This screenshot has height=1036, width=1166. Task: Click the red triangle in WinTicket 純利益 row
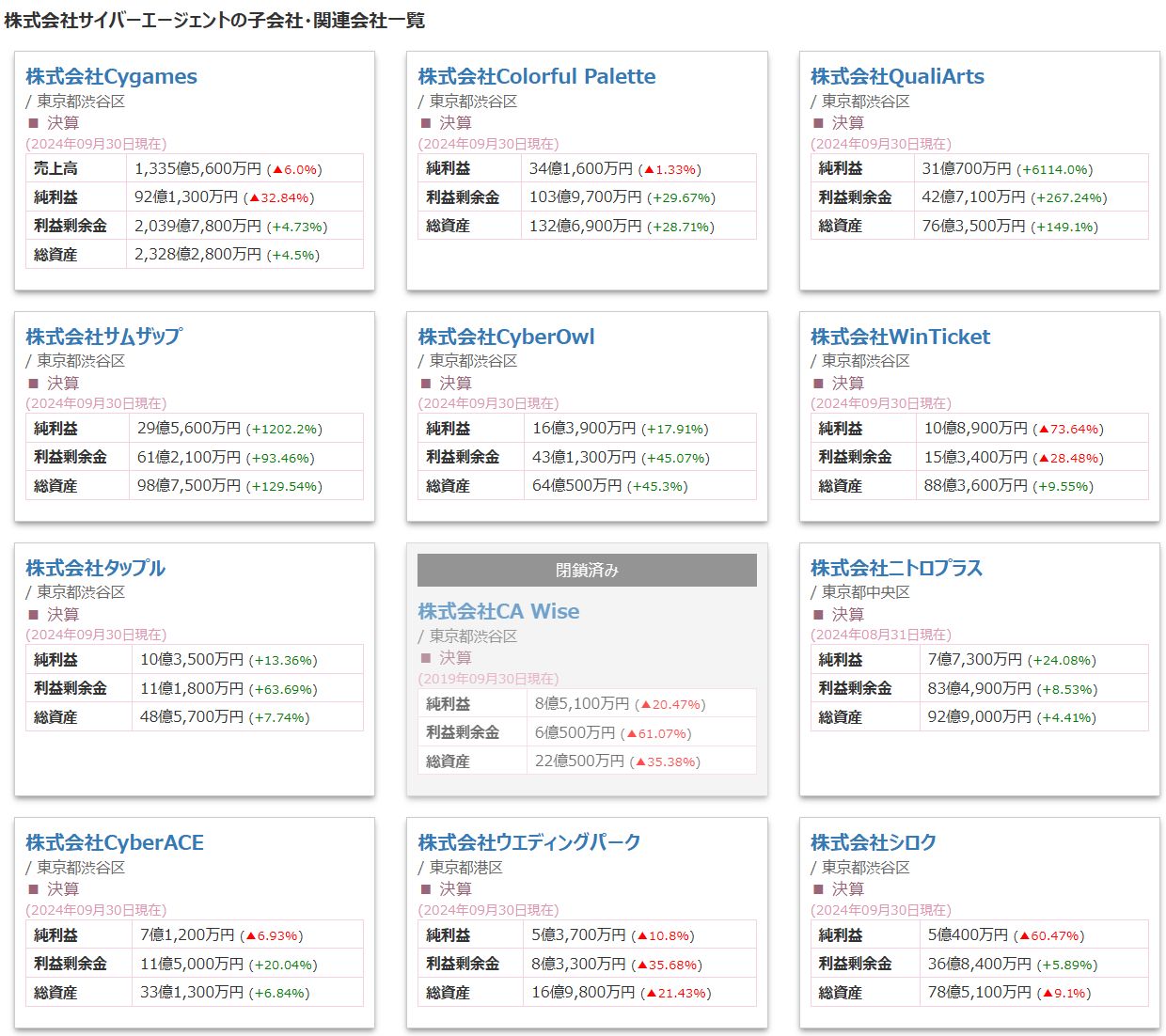click(1044, 429)
